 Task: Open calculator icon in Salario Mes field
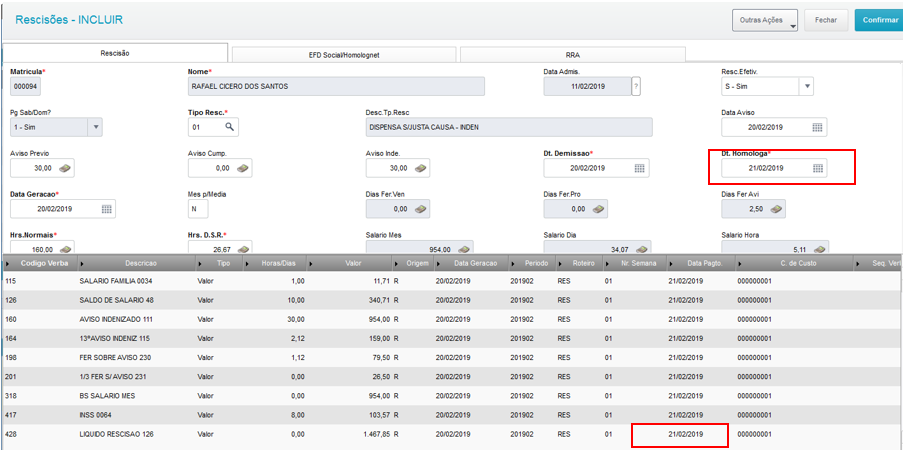click(x=465, y=249)
